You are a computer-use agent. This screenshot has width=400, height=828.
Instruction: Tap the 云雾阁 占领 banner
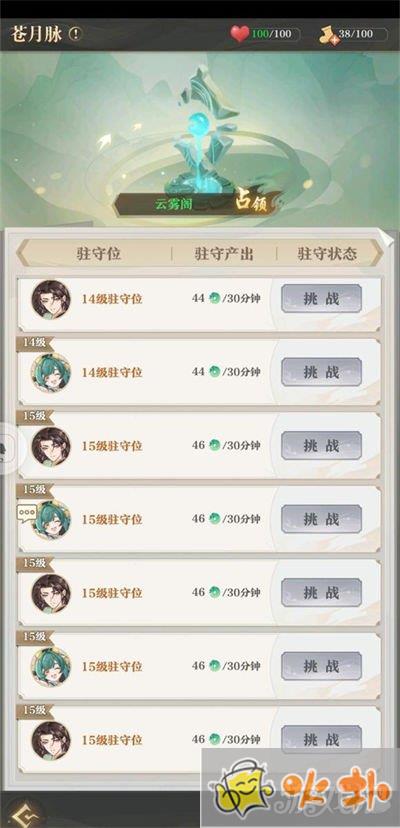click(198, 204)
